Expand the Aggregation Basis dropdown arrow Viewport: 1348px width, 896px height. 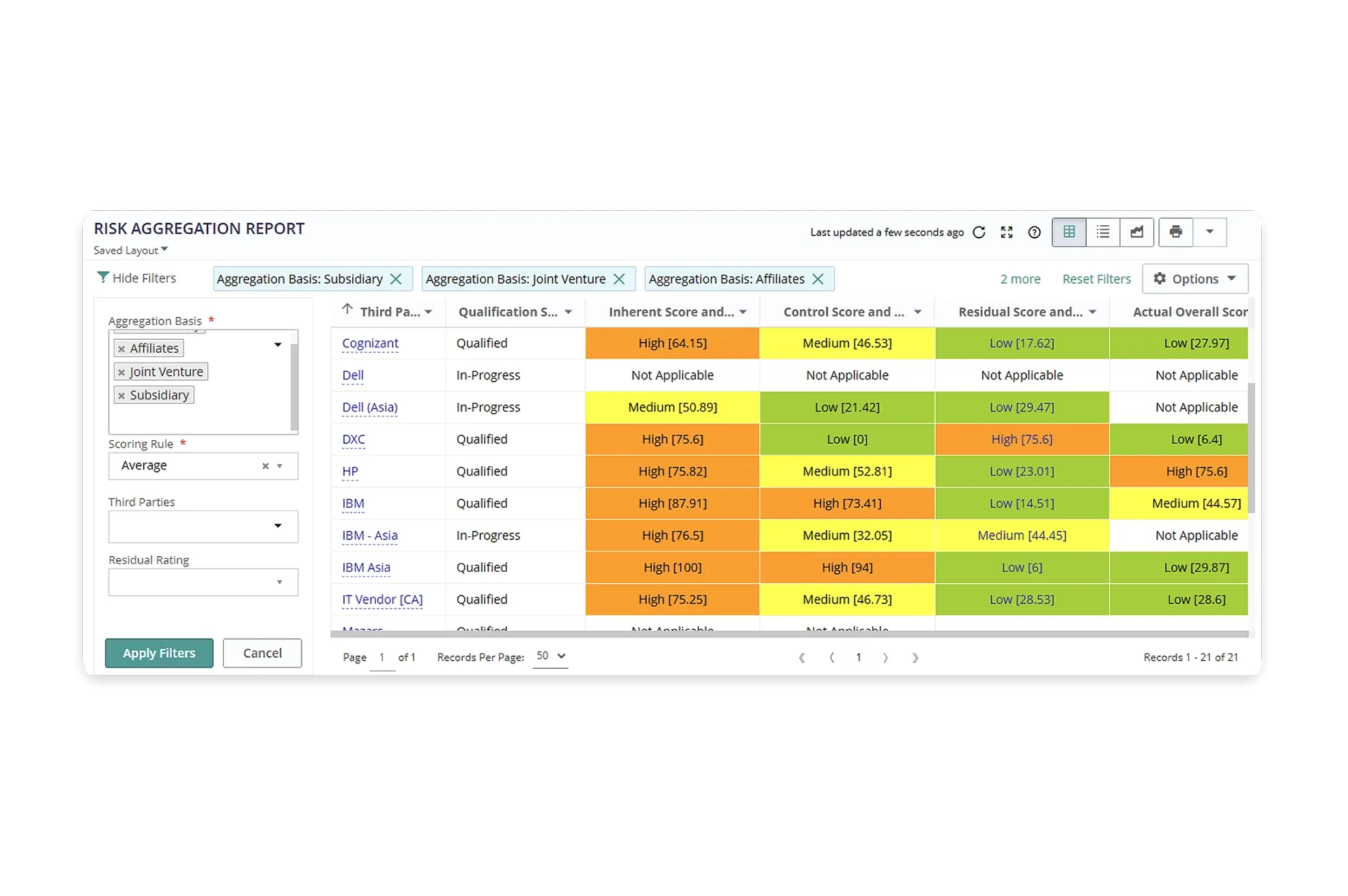point(278,345)
